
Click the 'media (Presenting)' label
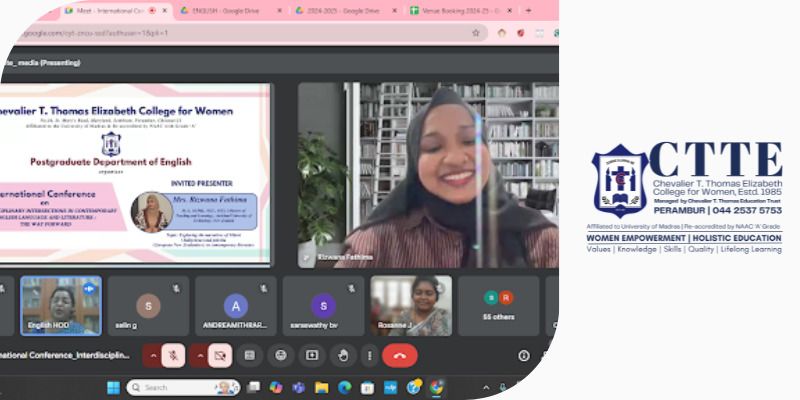[42, 63]
